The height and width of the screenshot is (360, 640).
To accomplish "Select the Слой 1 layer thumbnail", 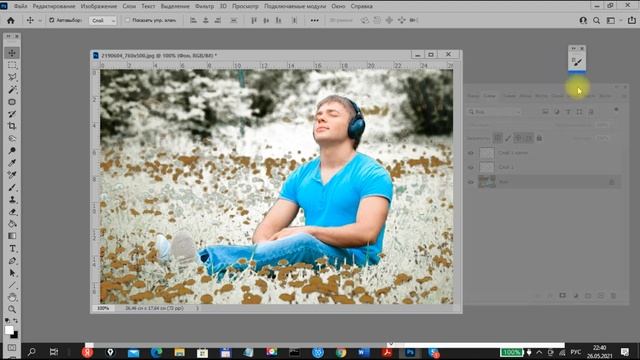I will (x=487, y=167).
